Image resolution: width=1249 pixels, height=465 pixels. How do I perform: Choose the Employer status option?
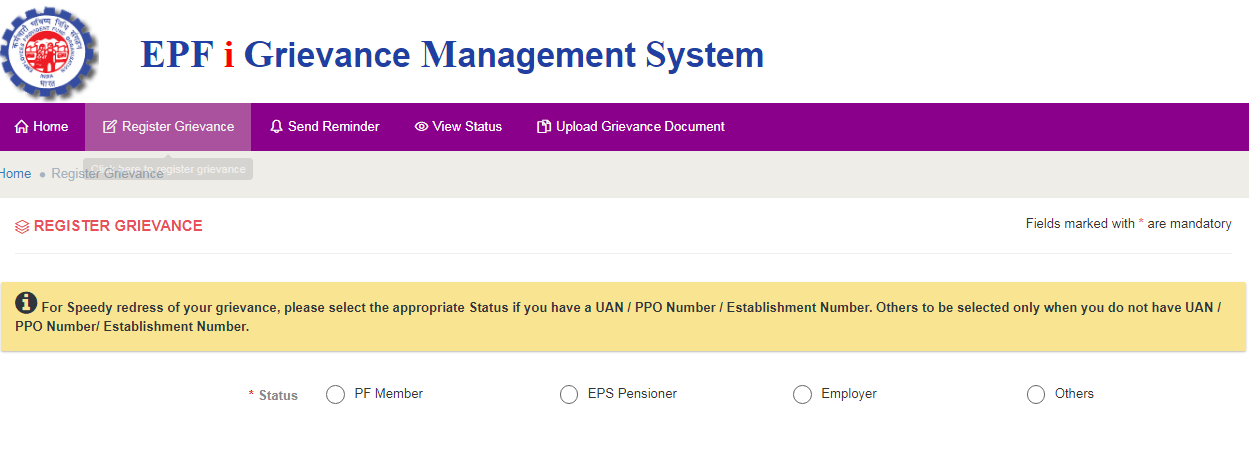tap(802, 395)
